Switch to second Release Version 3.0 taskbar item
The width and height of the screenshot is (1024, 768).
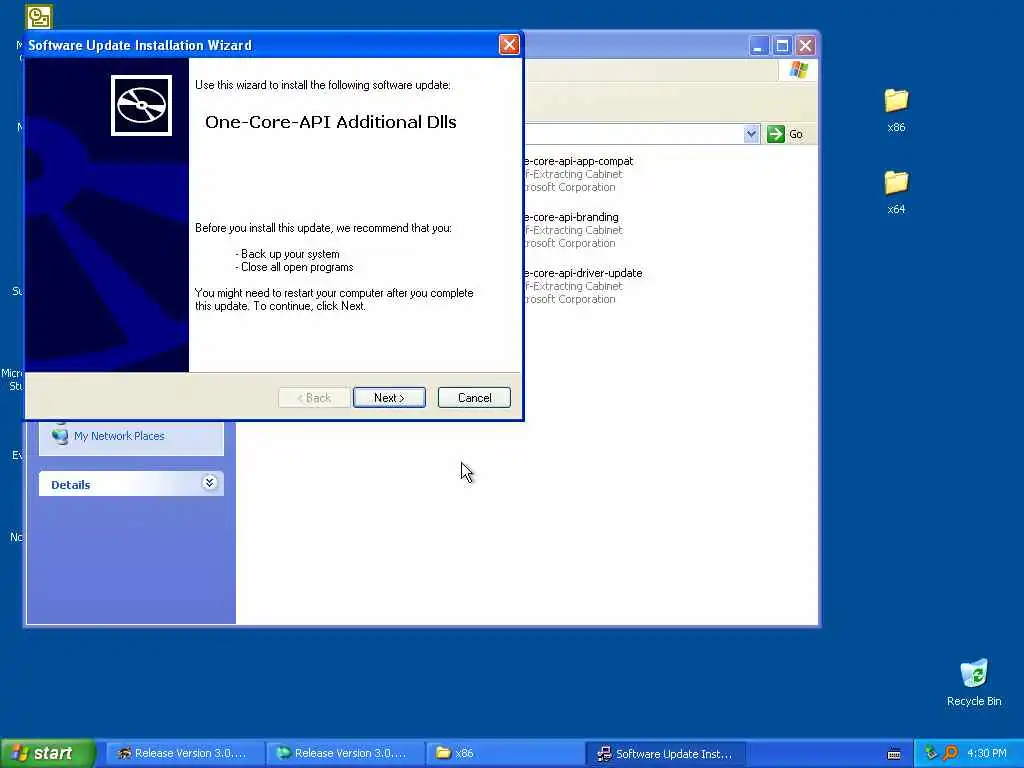coord(345,753)
